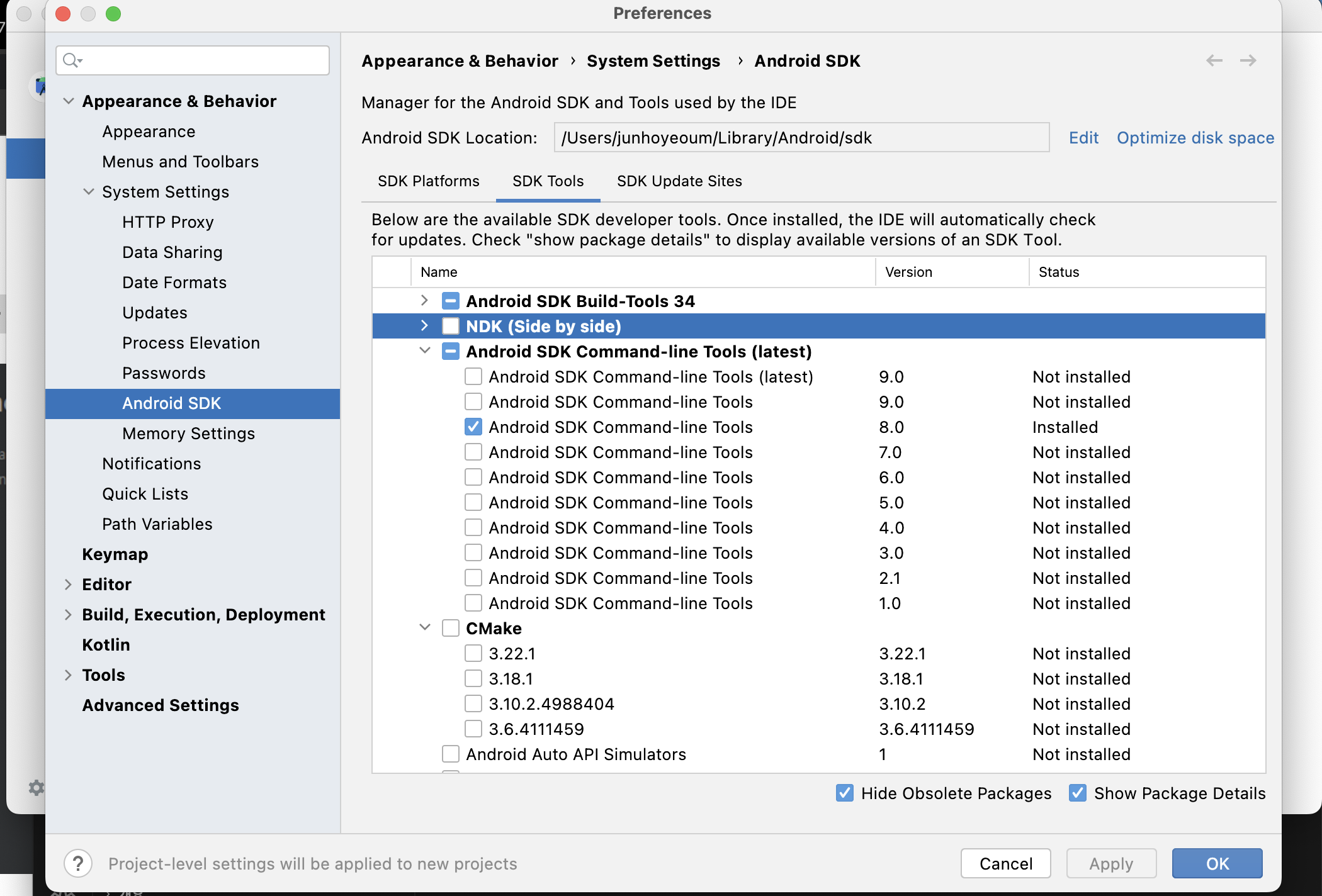
Task: Collapse the CMake group
Action: (425, 627)
